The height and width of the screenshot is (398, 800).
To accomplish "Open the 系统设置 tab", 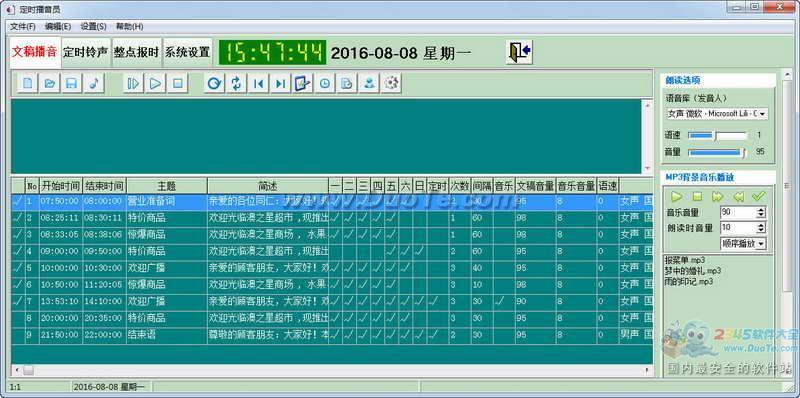I will 187,52.
